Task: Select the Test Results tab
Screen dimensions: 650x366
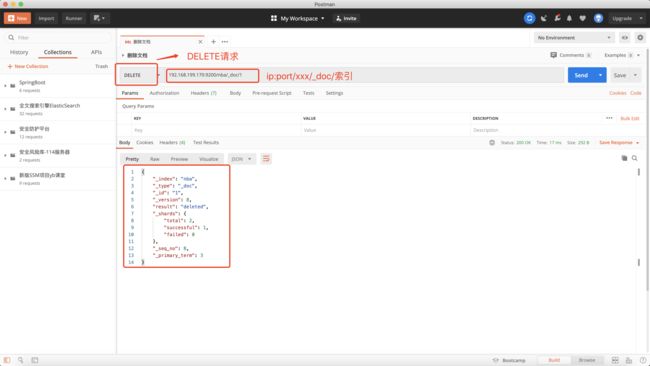Action: pos(206,143)
